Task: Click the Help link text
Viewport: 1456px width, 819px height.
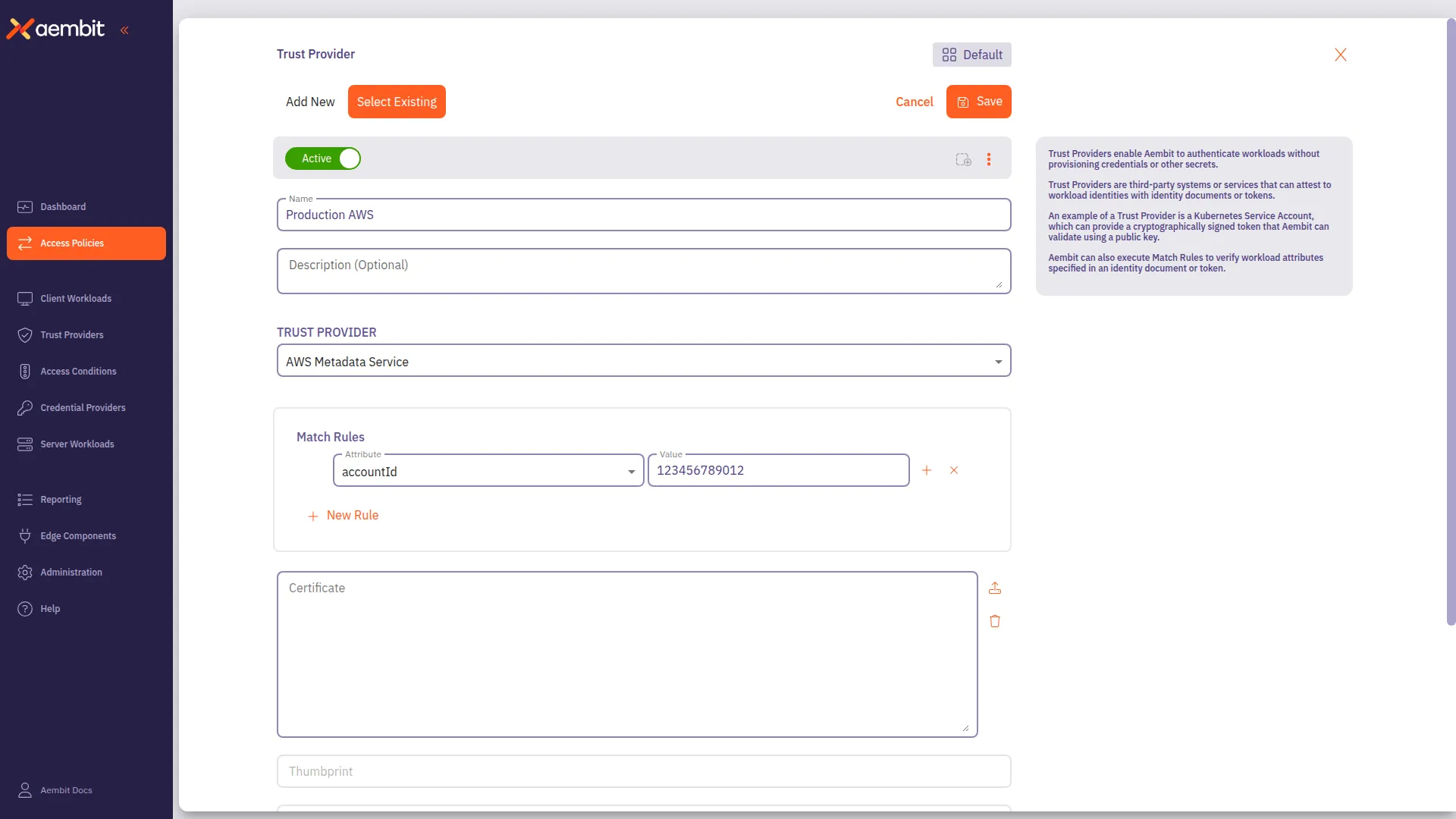Action: pyautogui.click(x=50, y=609)
